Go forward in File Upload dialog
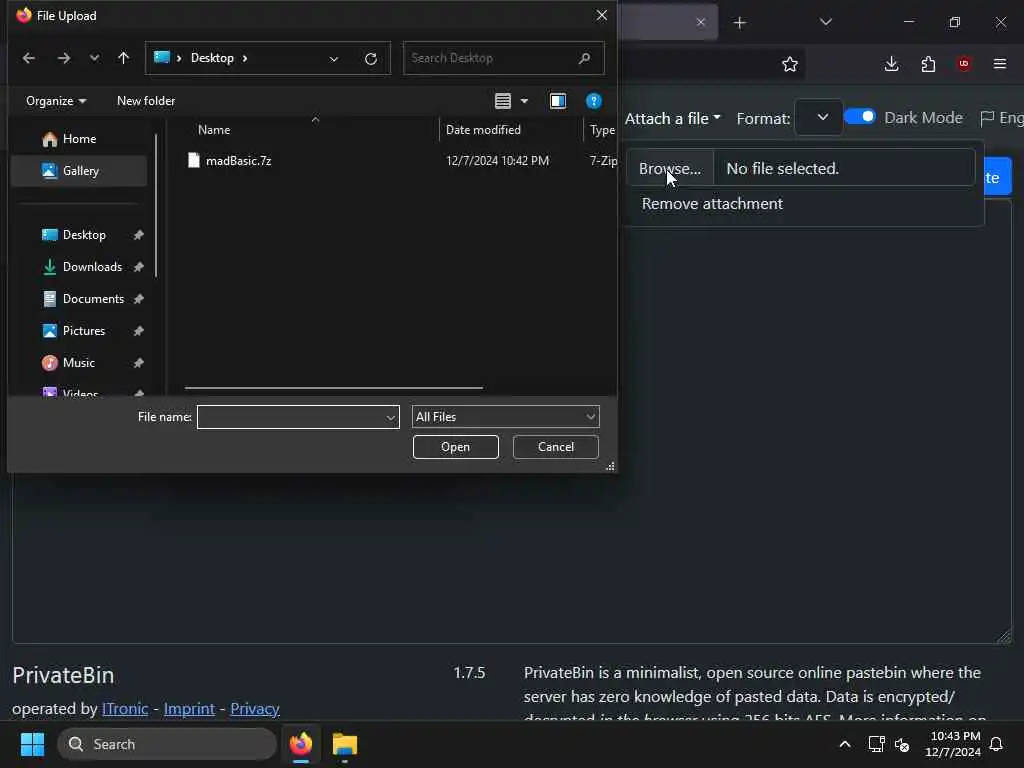 coord(63,58)
